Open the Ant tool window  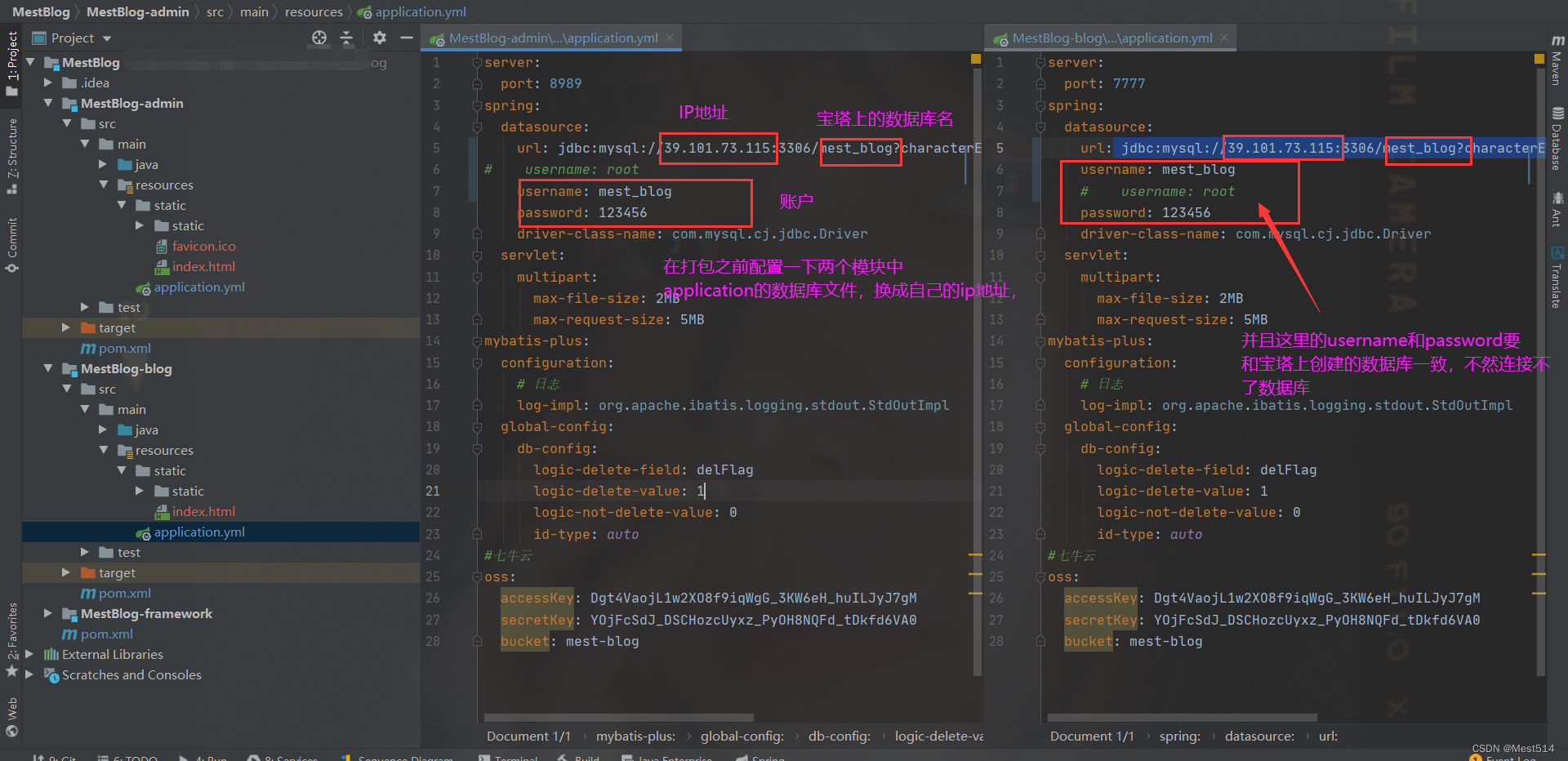pyautogui.click(x=1557, y=209)
